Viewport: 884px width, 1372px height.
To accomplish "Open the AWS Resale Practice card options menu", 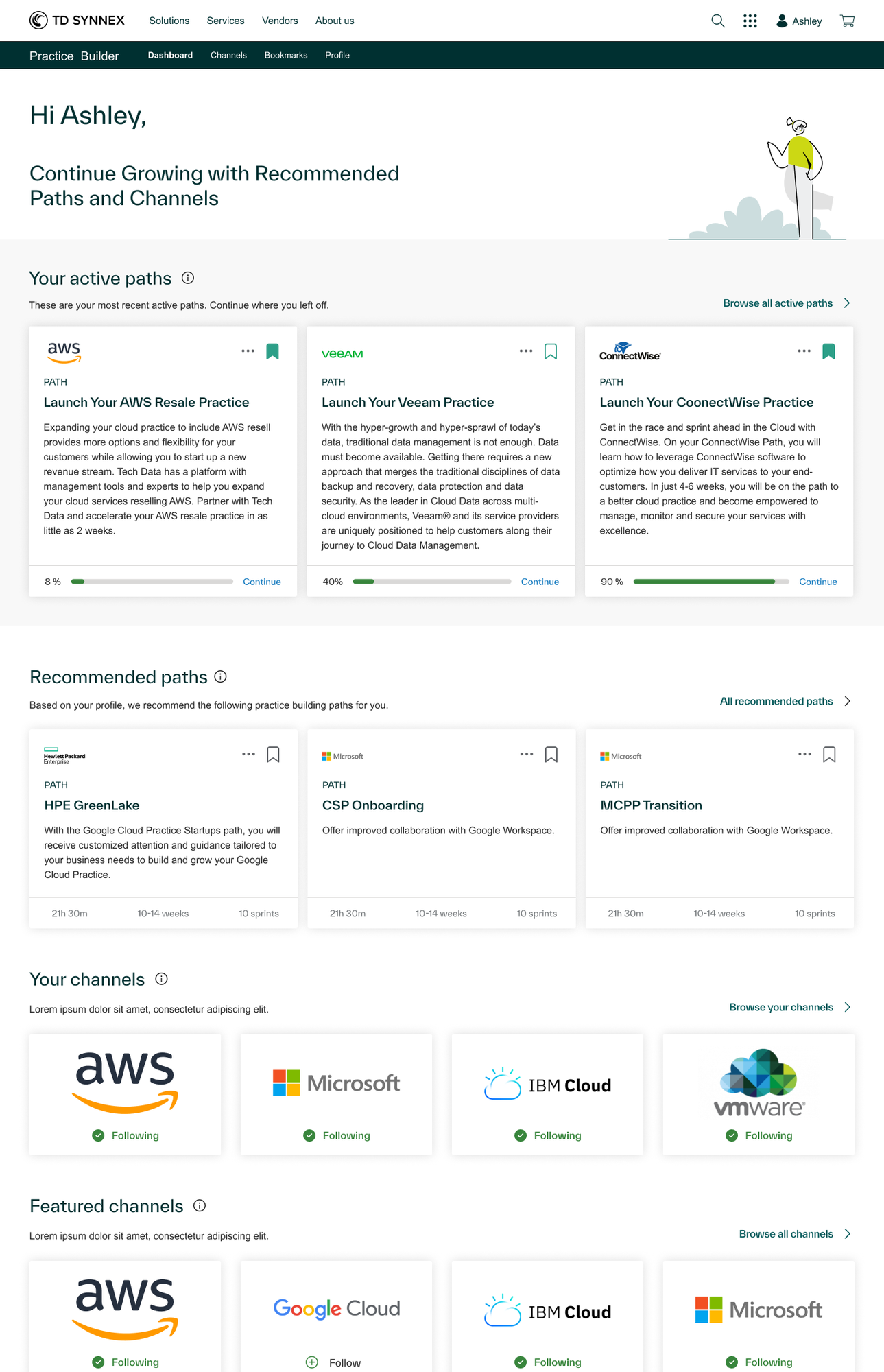I will click(x=248, y=351).
